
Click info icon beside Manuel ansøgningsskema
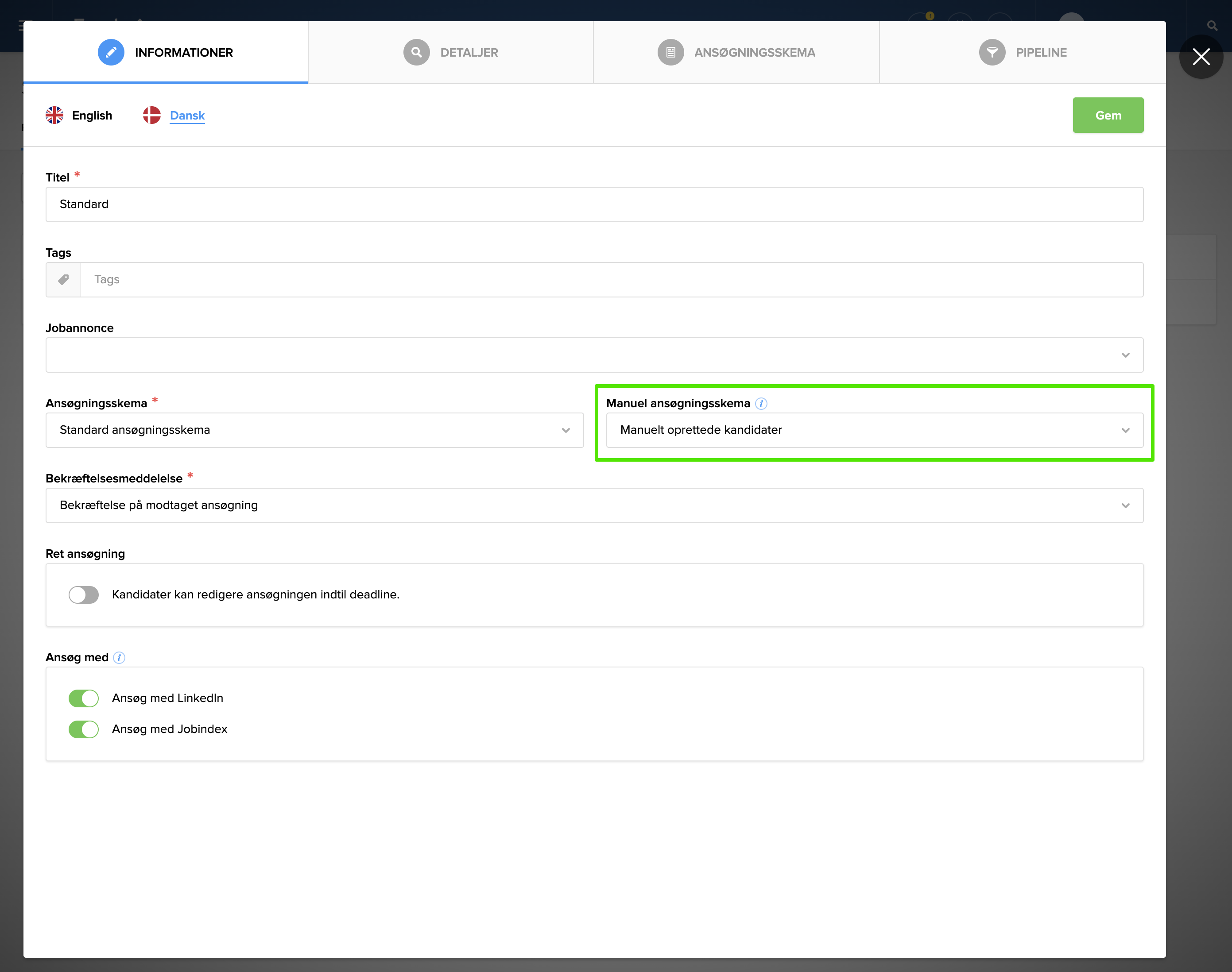(x=761, y=404)
